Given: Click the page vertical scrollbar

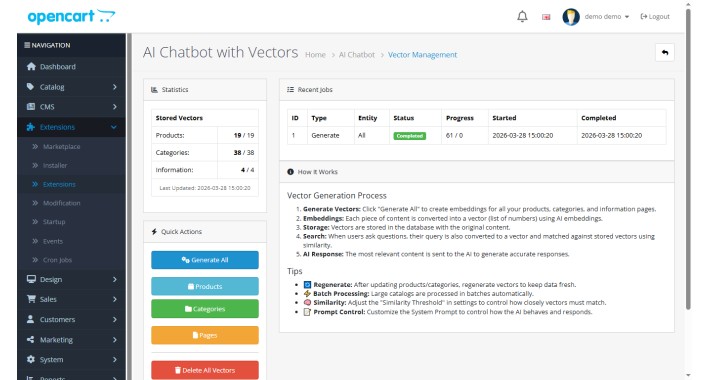Looking at the screenshot, I should (x=688, y=159).
